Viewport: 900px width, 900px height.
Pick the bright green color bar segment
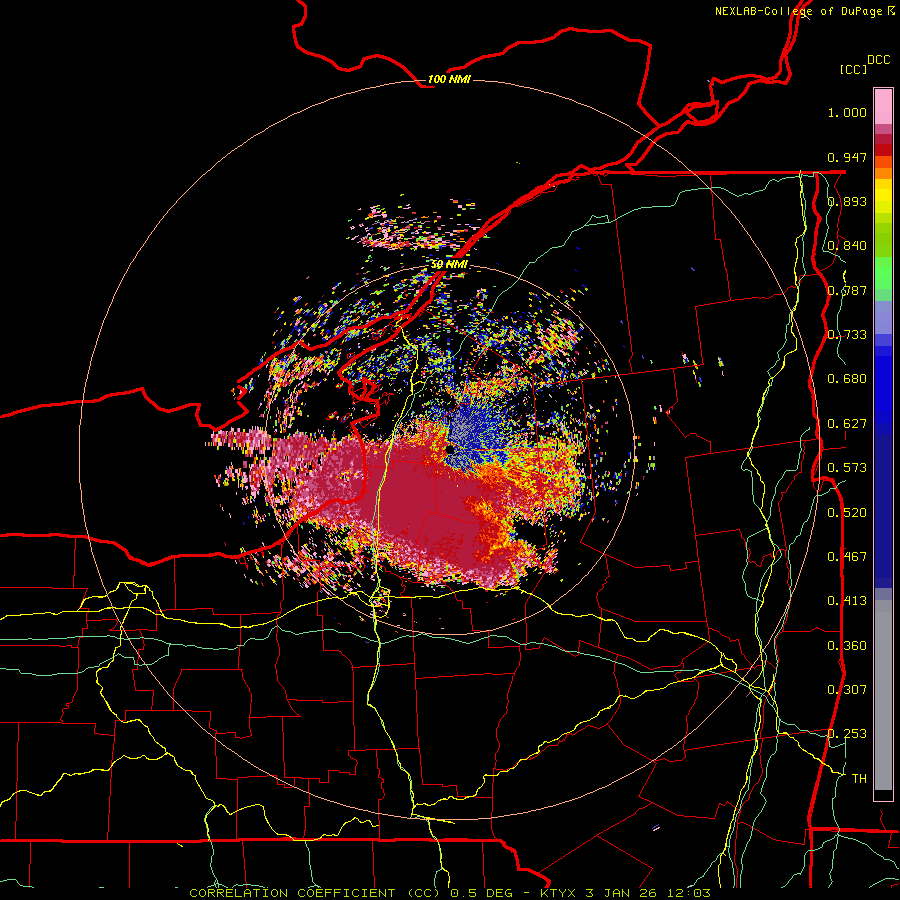point(883,273)
